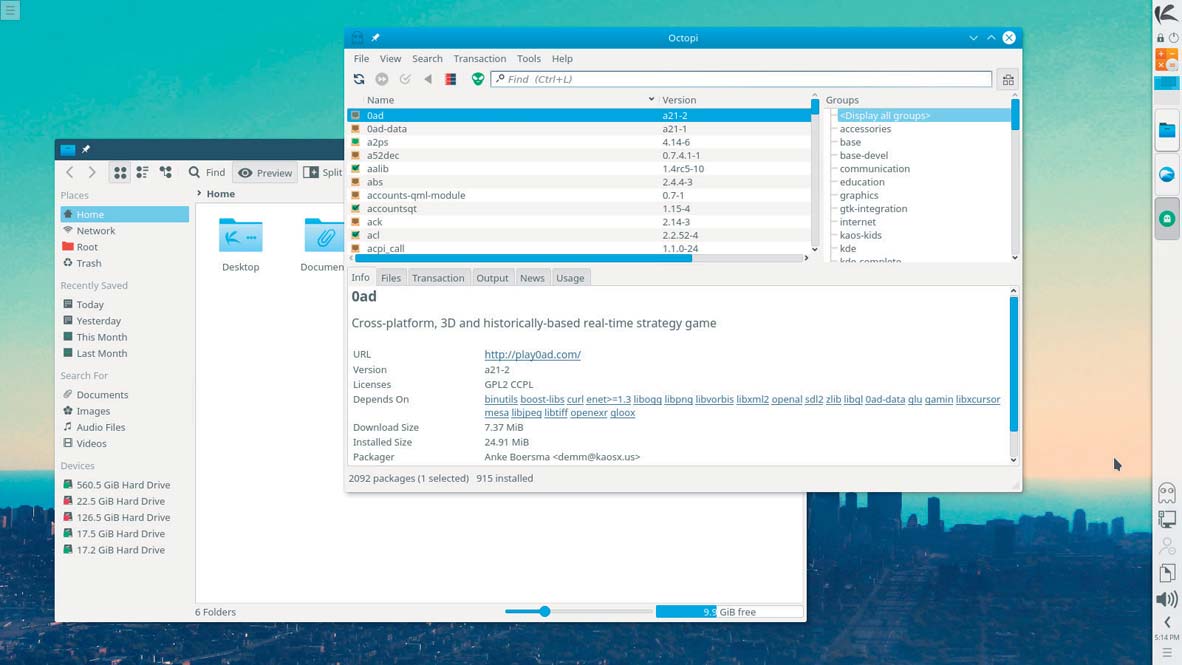Click the green alien AUR icon
Viewport: 1182px width, 665px height.
478,79
